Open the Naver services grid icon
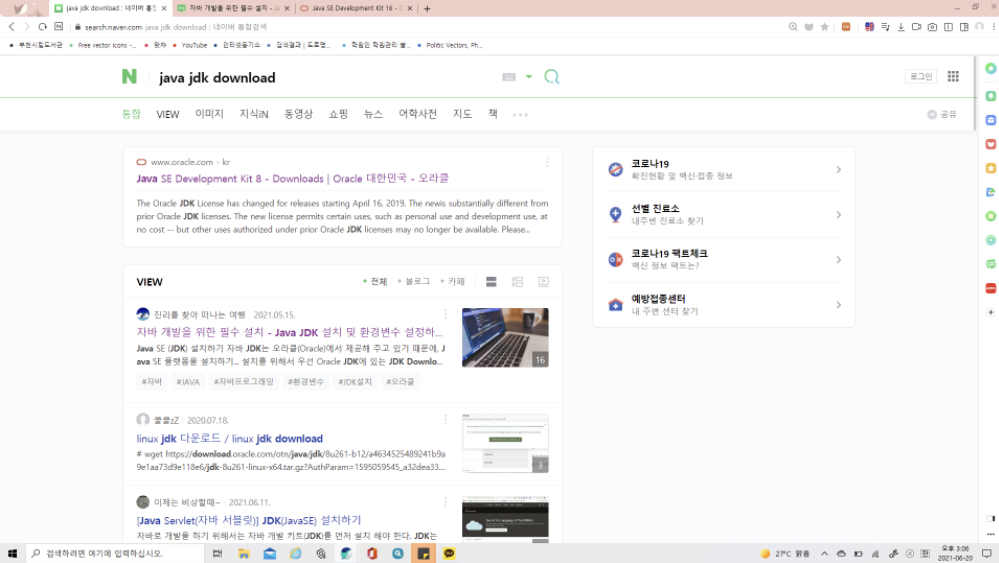The height and width of the screenshot is (563, 999). click(953, 76)
